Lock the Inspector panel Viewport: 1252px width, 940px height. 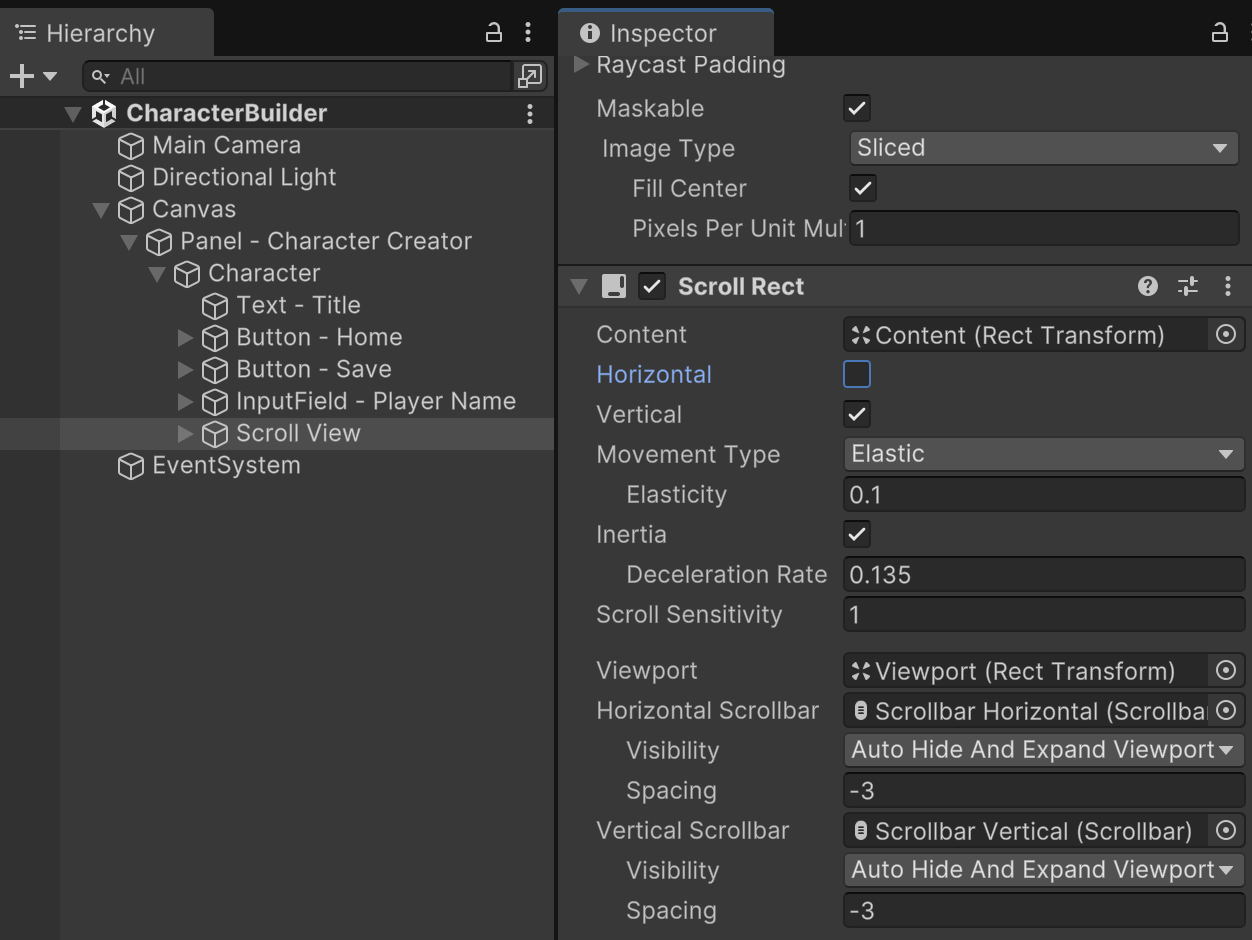coord(1220,32)
